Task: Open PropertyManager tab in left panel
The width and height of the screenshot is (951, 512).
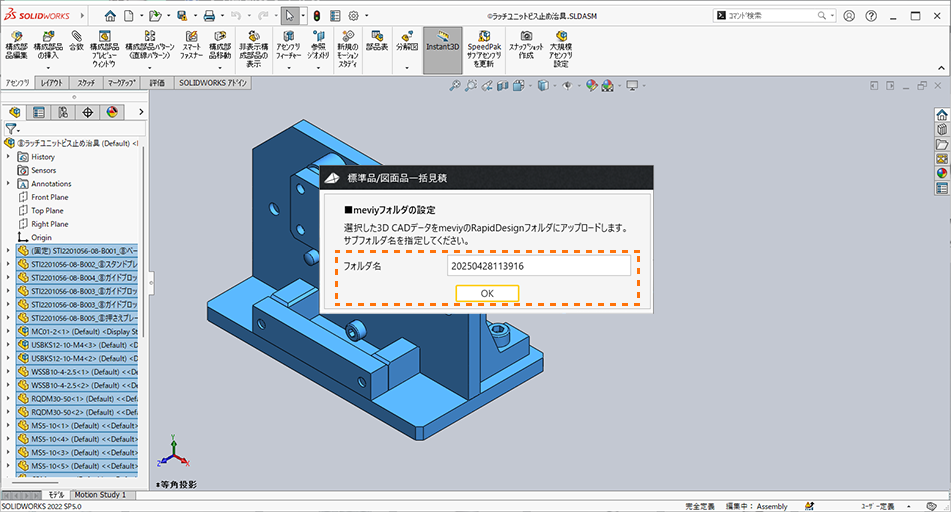Action: pos(39,112)
